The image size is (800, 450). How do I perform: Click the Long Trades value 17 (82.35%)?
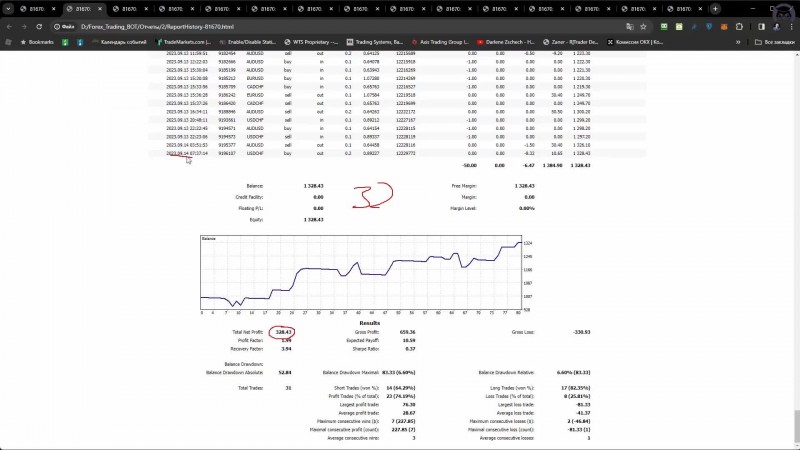pos(576,388)
